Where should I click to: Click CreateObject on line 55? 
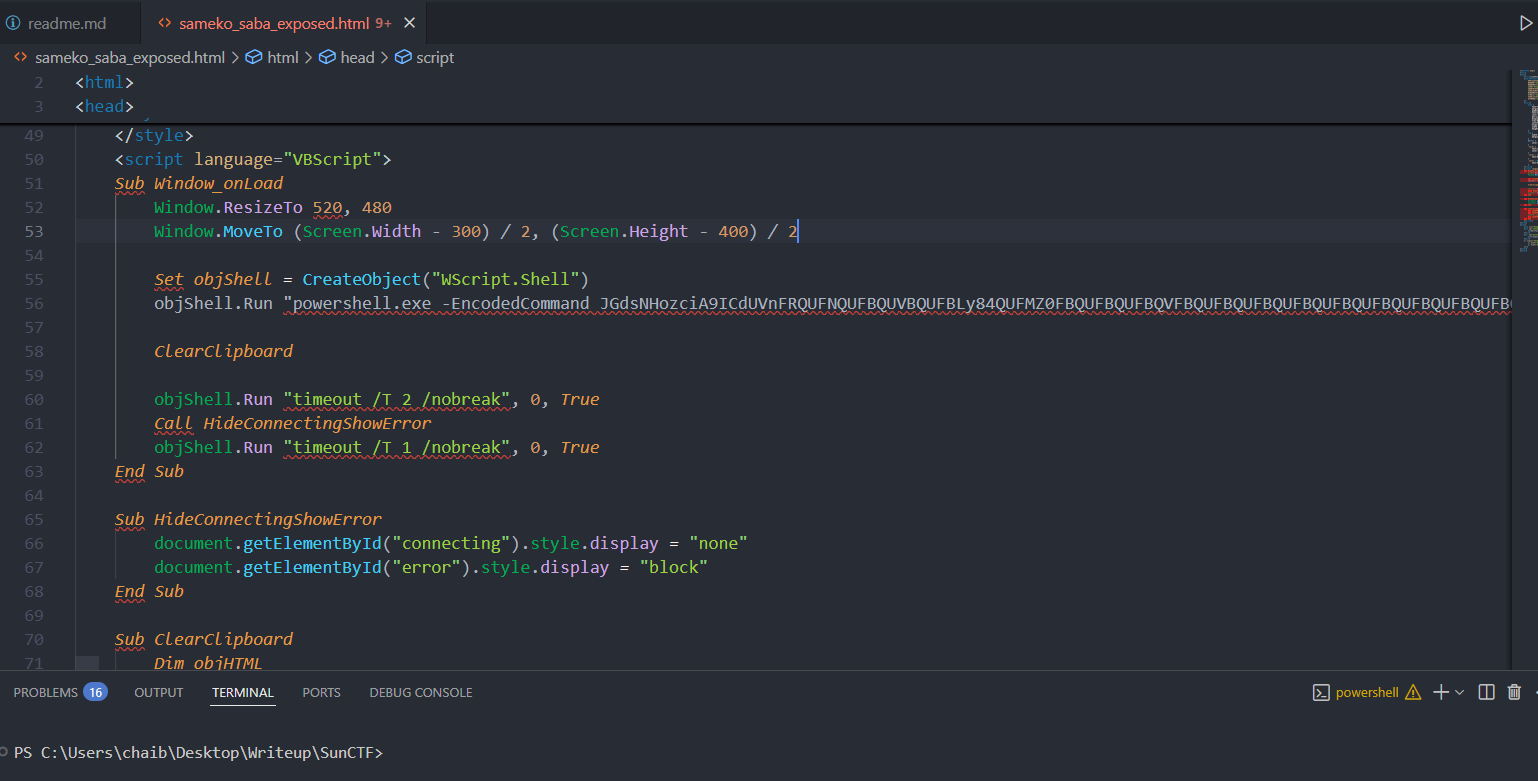(362, 279)
